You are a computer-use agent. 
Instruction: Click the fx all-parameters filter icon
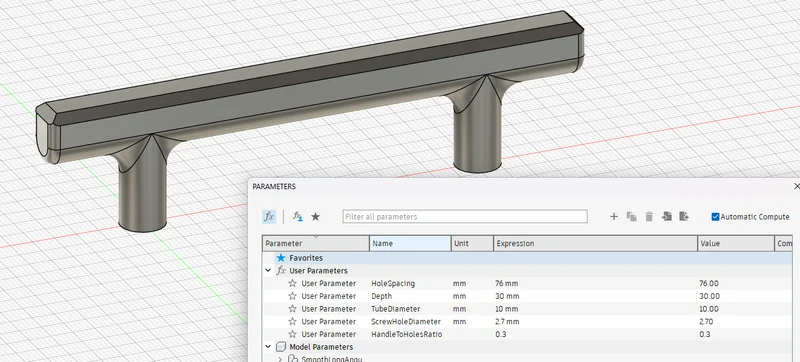click(x=269, y=217)
